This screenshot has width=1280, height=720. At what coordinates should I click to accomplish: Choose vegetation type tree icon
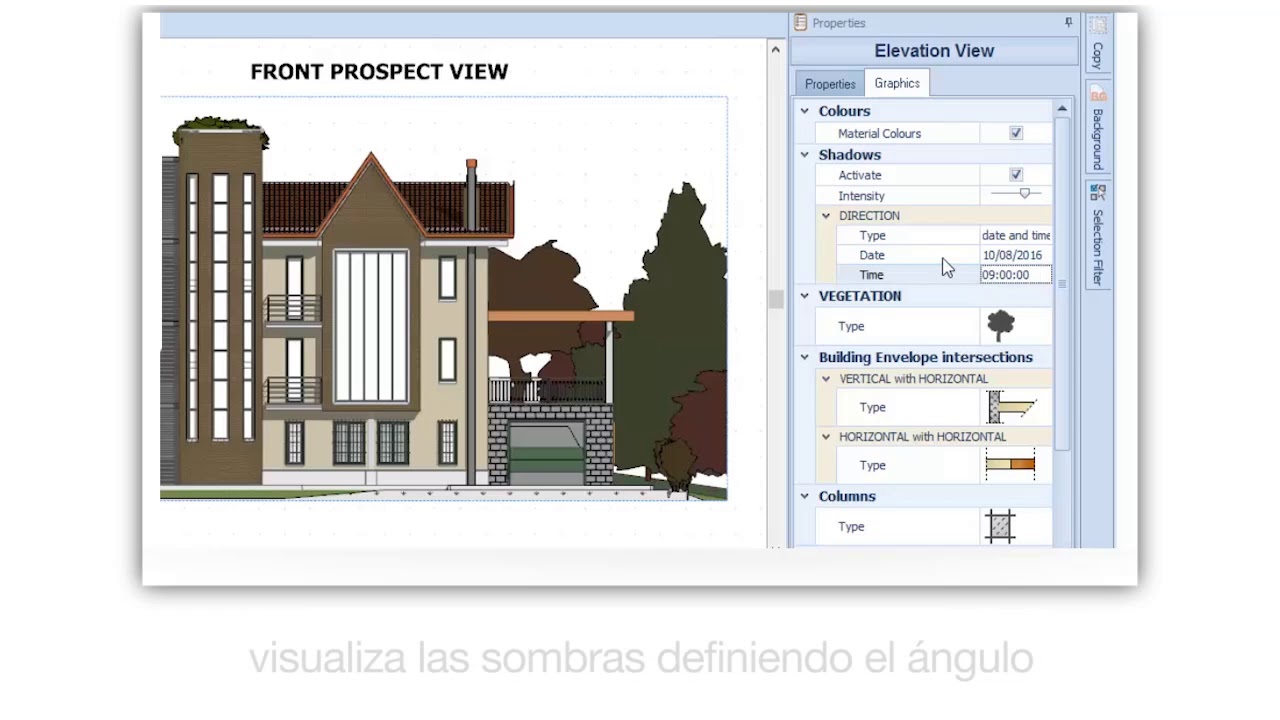coord(1000,326)
